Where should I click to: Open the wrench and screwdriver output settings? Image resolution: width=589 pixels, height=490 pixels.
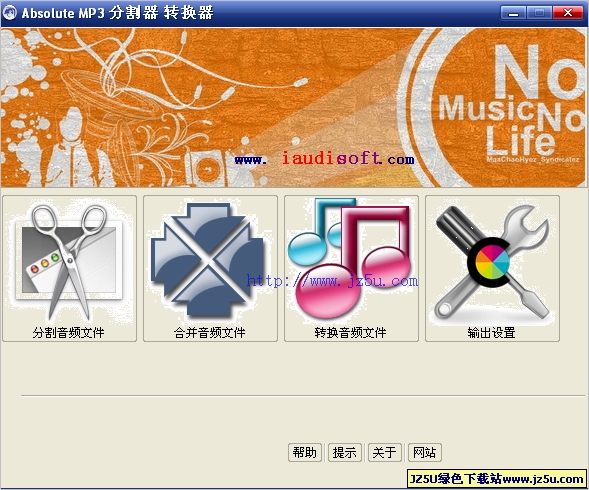[492, 268]
